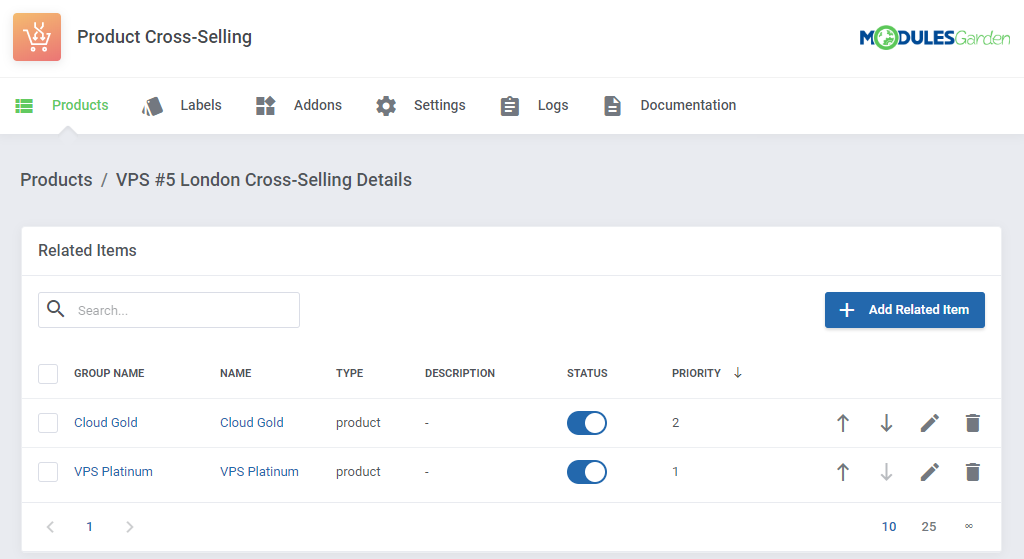The image size is (1024, 559).
Task: Click the Documentation file icon
Action: coord(612,106)
